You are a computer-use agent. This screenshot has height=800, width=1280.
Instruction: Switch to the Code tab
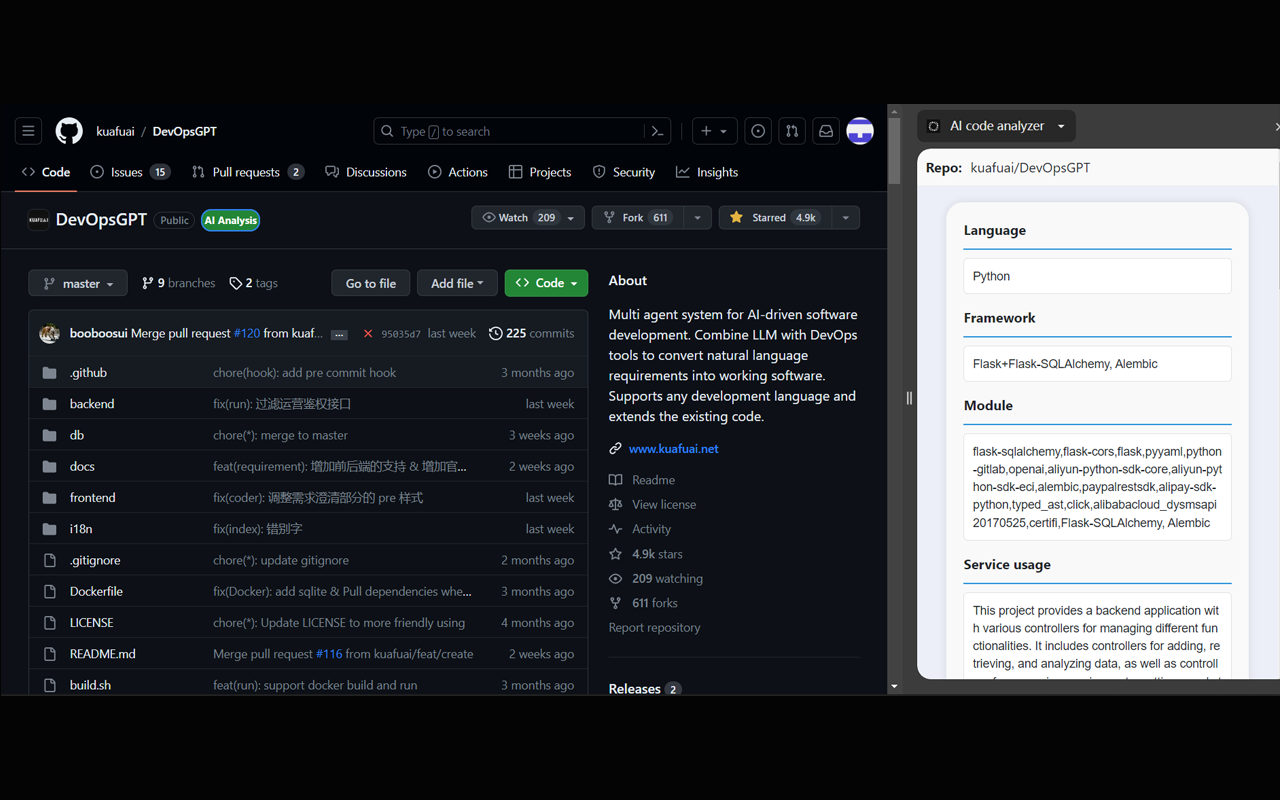[x=46, y=172]
